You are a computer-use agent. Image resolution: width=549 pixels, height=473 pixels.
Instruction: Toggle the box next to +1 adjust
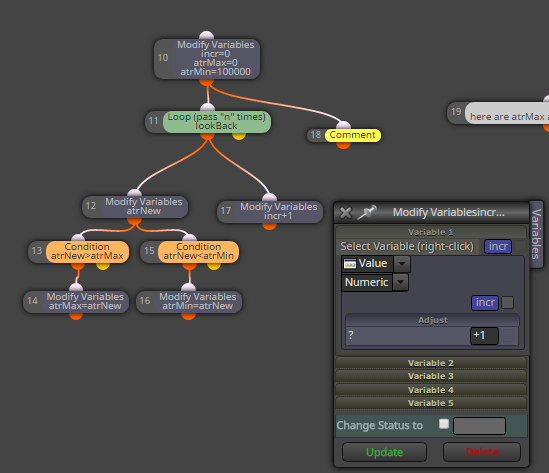[508, 336]
